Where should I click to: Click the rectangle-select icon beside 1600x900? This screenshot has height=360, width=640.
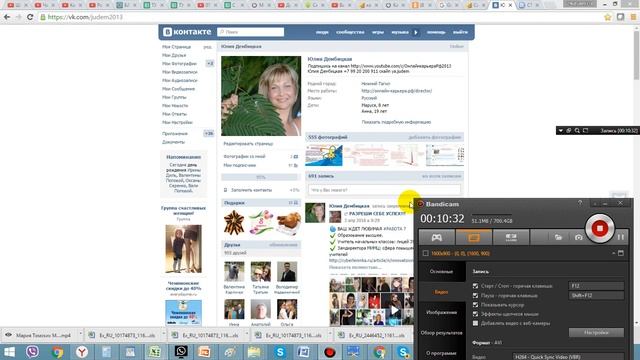426,253
